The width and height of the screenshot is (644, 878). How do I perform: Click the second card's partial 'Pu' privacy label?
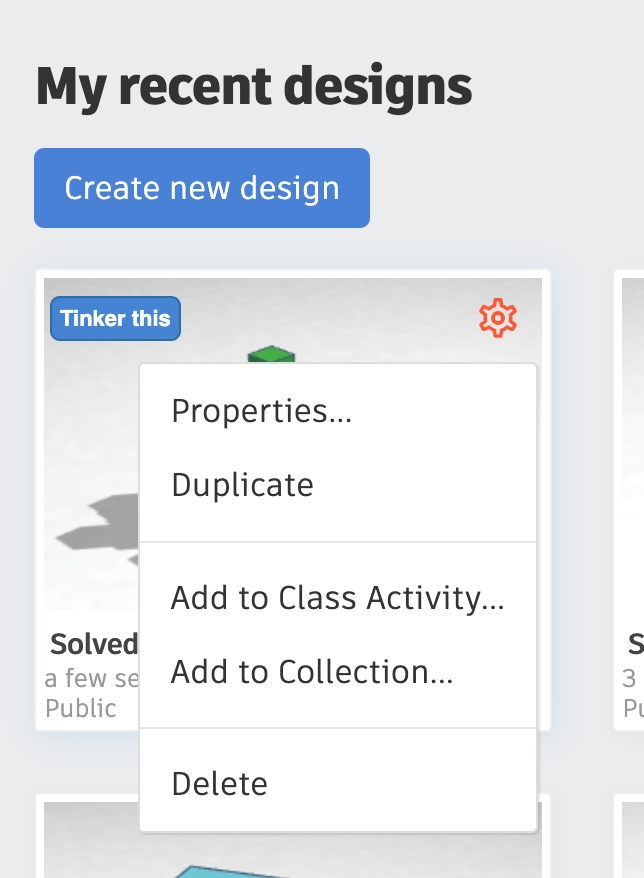click(x=633, y=708)
